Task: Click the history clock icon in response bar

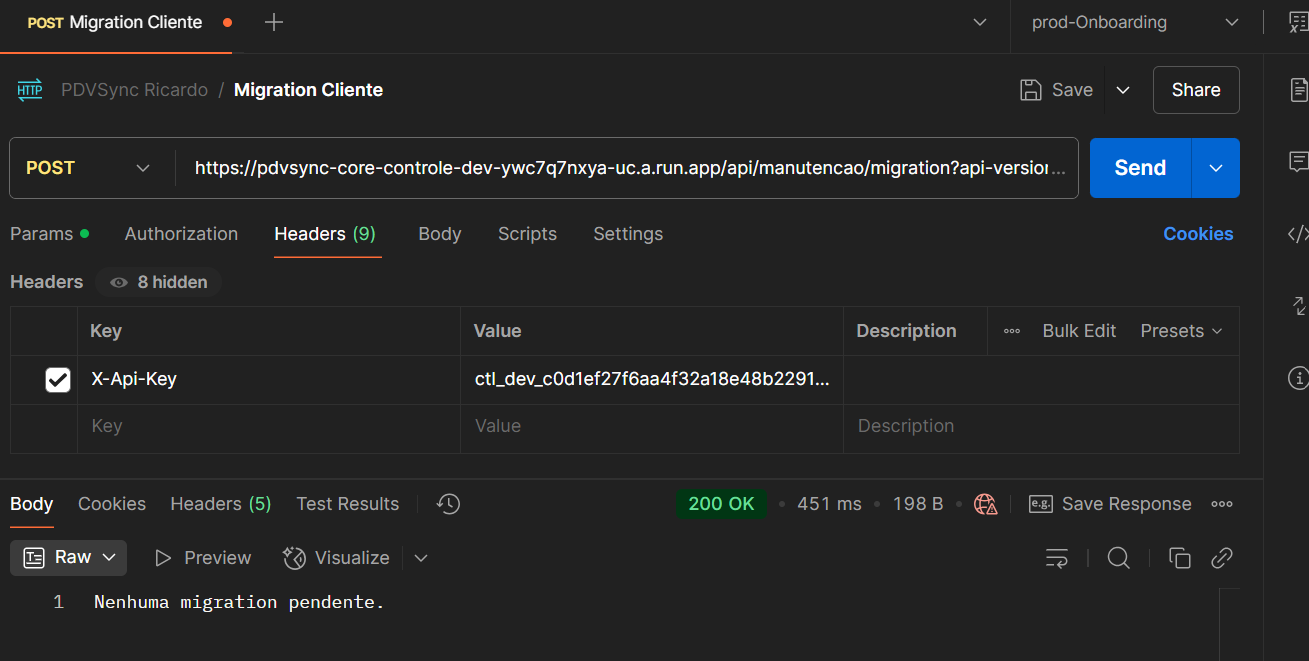Action: (x=449, y=504)
